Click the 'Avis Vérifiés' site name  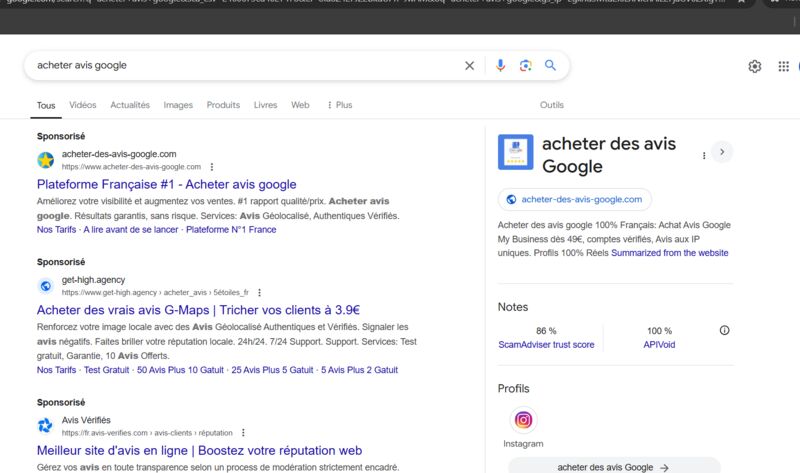tap(86, 420)
